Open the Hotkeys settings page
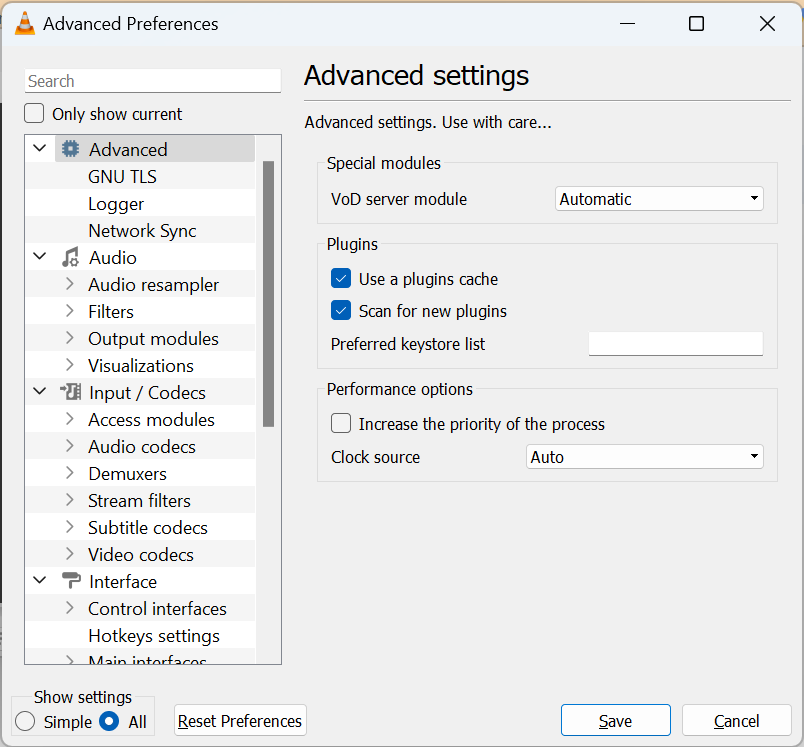This screenshot has width=804, height=747. [155, 635]
